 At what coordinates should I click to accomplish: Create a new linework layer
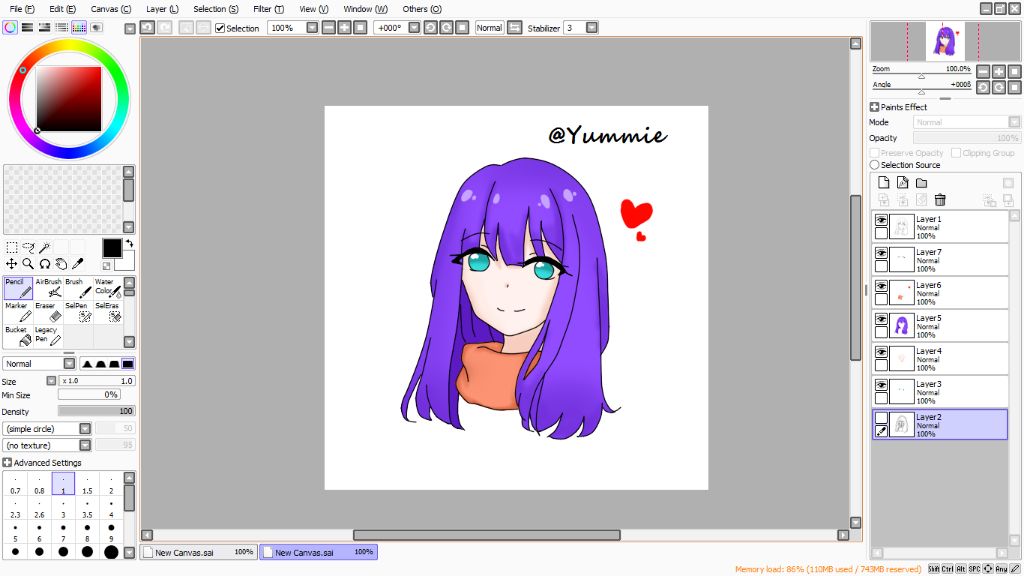point(903,183)
